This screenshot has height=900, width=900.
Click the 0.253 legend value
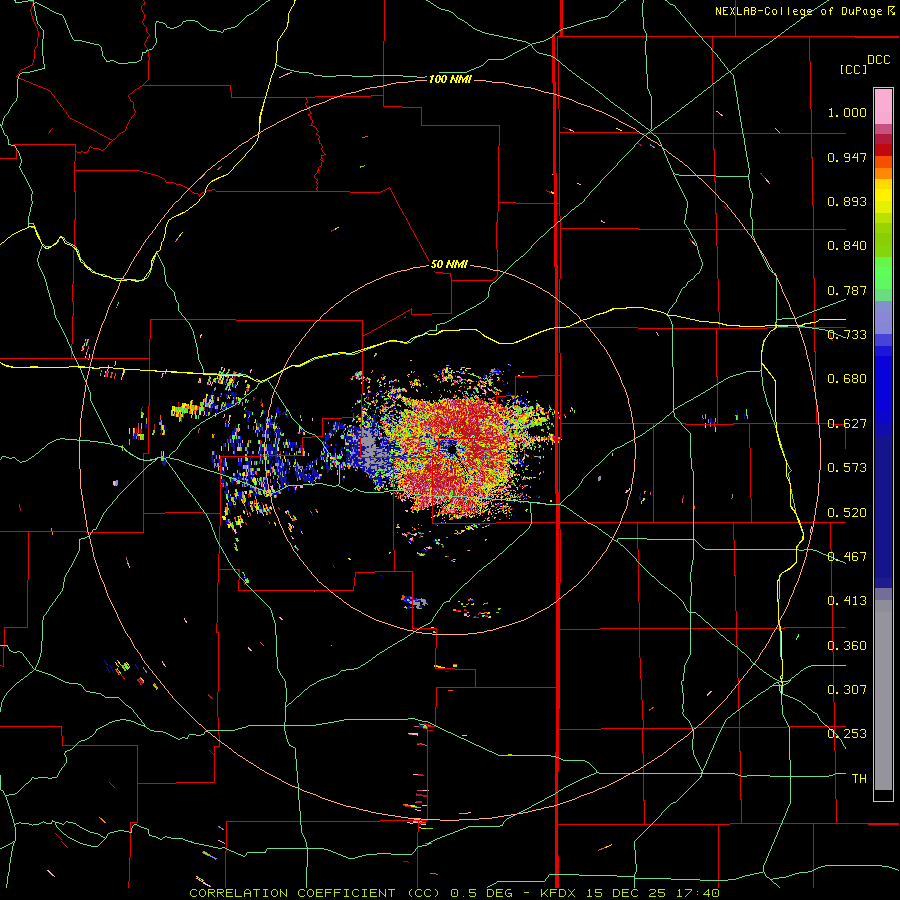[x=847, y=734]
